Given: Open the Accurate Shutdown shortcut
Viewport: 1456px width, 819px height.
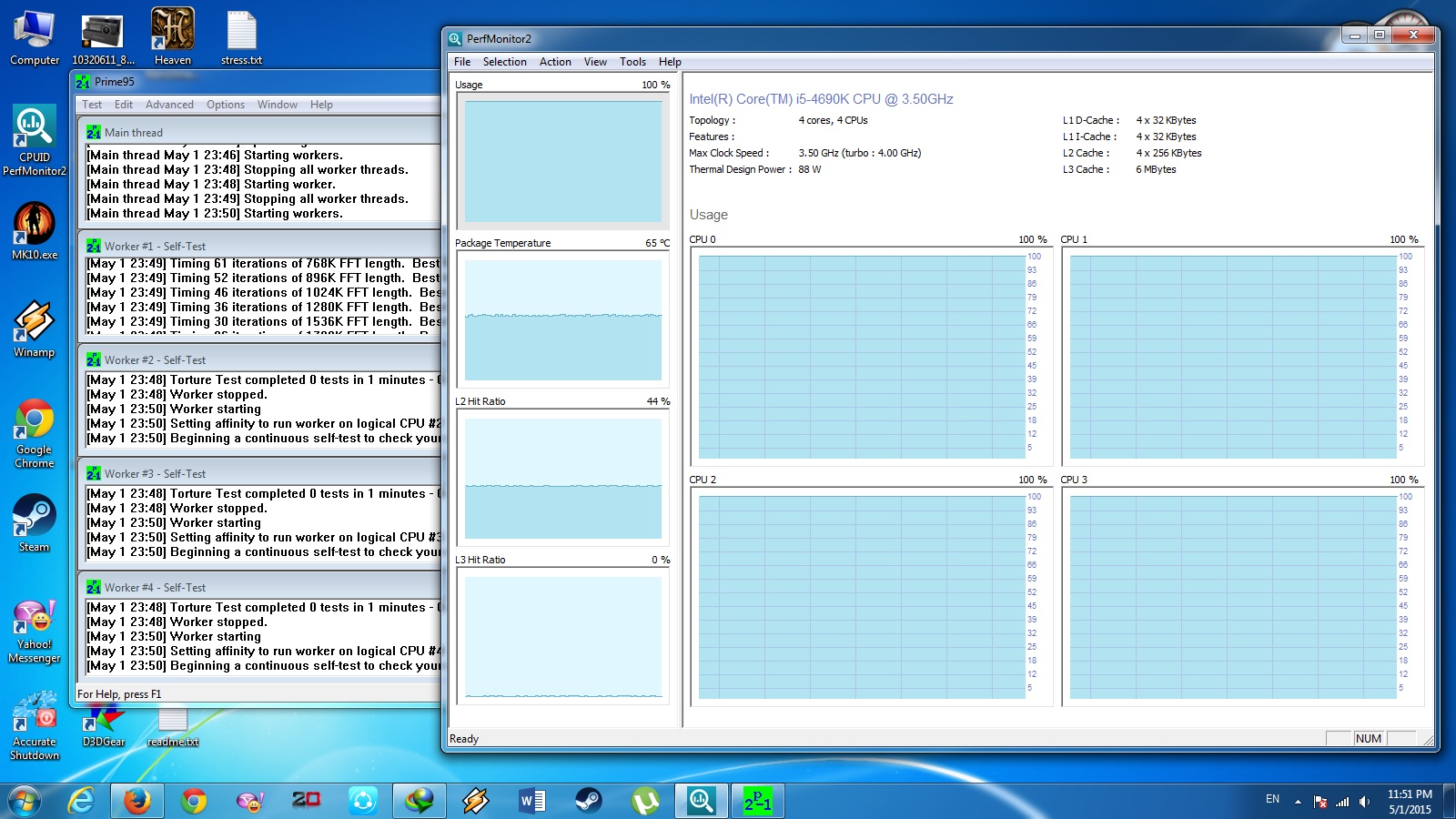Looking at the screenshot, I should [x=35, y=727].
